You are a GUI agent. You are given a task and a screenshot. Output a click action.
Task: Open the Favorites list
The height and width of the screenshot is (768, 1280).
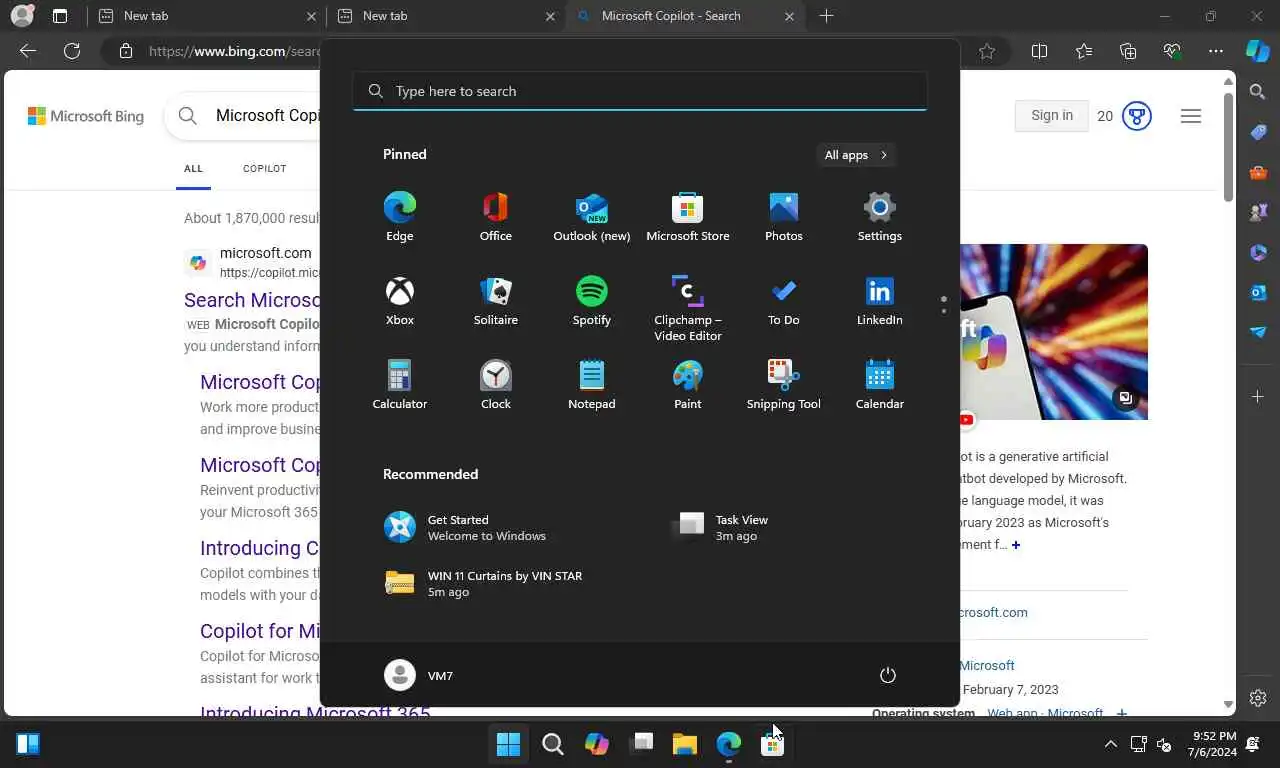pos(1084,51)
